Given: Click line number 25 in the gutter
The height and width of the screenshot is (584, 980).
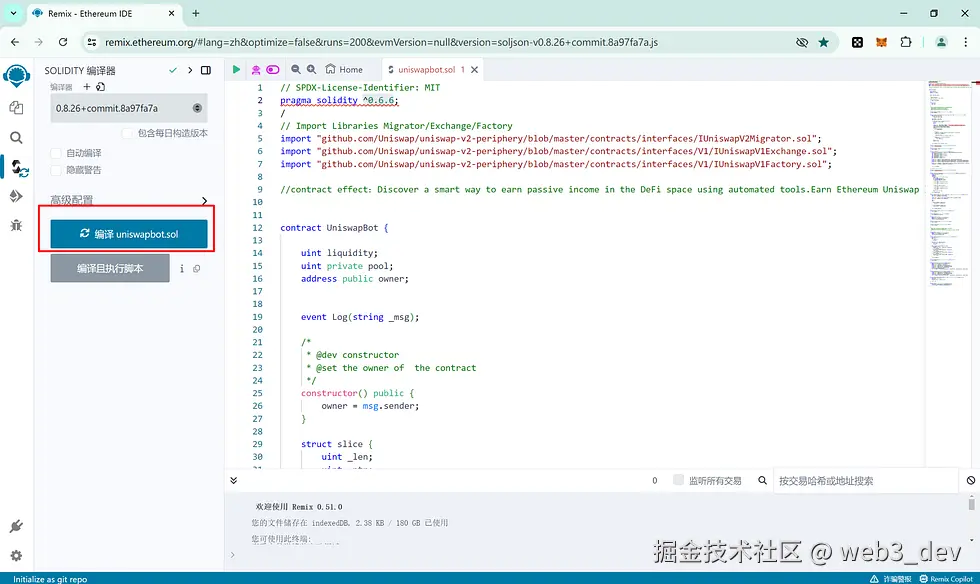Looking at the screenshot, I should pos(258,393).
